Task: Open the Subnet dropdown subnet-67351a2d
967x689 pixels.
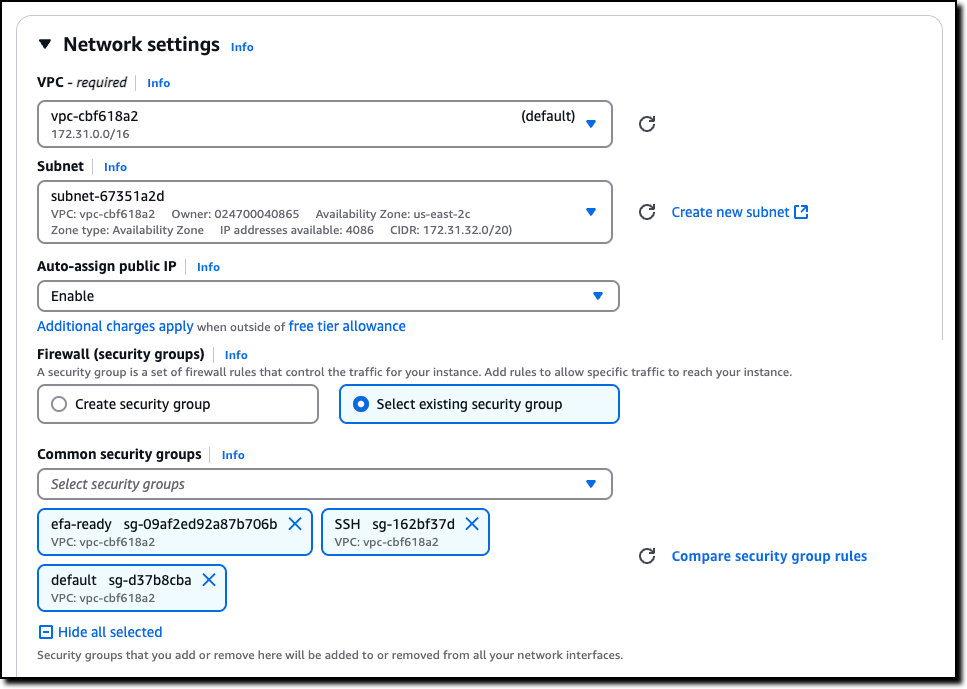Action: [324, 212]
